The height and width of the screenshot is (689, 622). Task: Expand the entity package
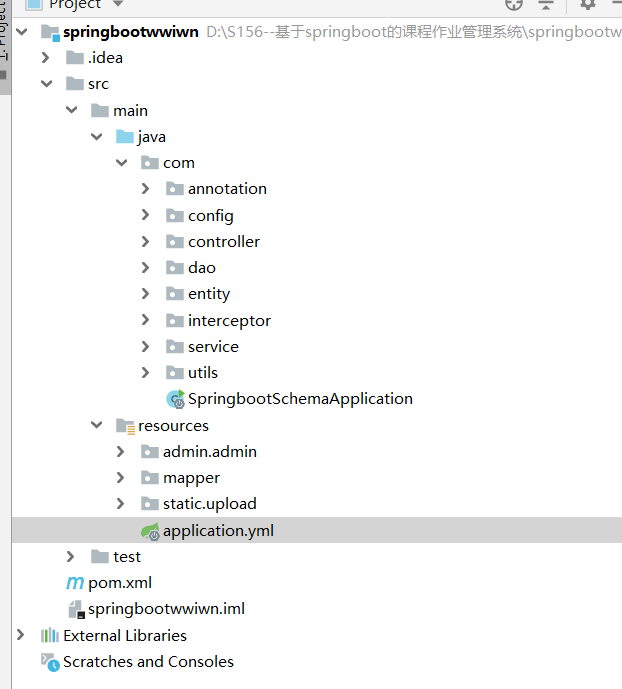(x=145, y=294)
